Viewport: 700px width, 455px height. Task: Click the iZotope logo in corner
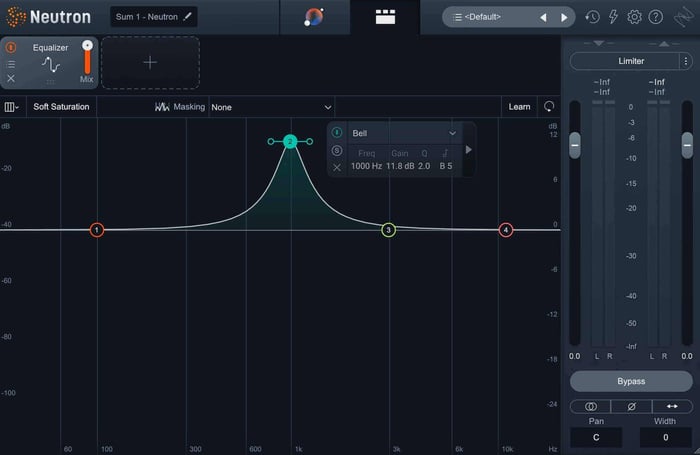(x=683, y=17)
